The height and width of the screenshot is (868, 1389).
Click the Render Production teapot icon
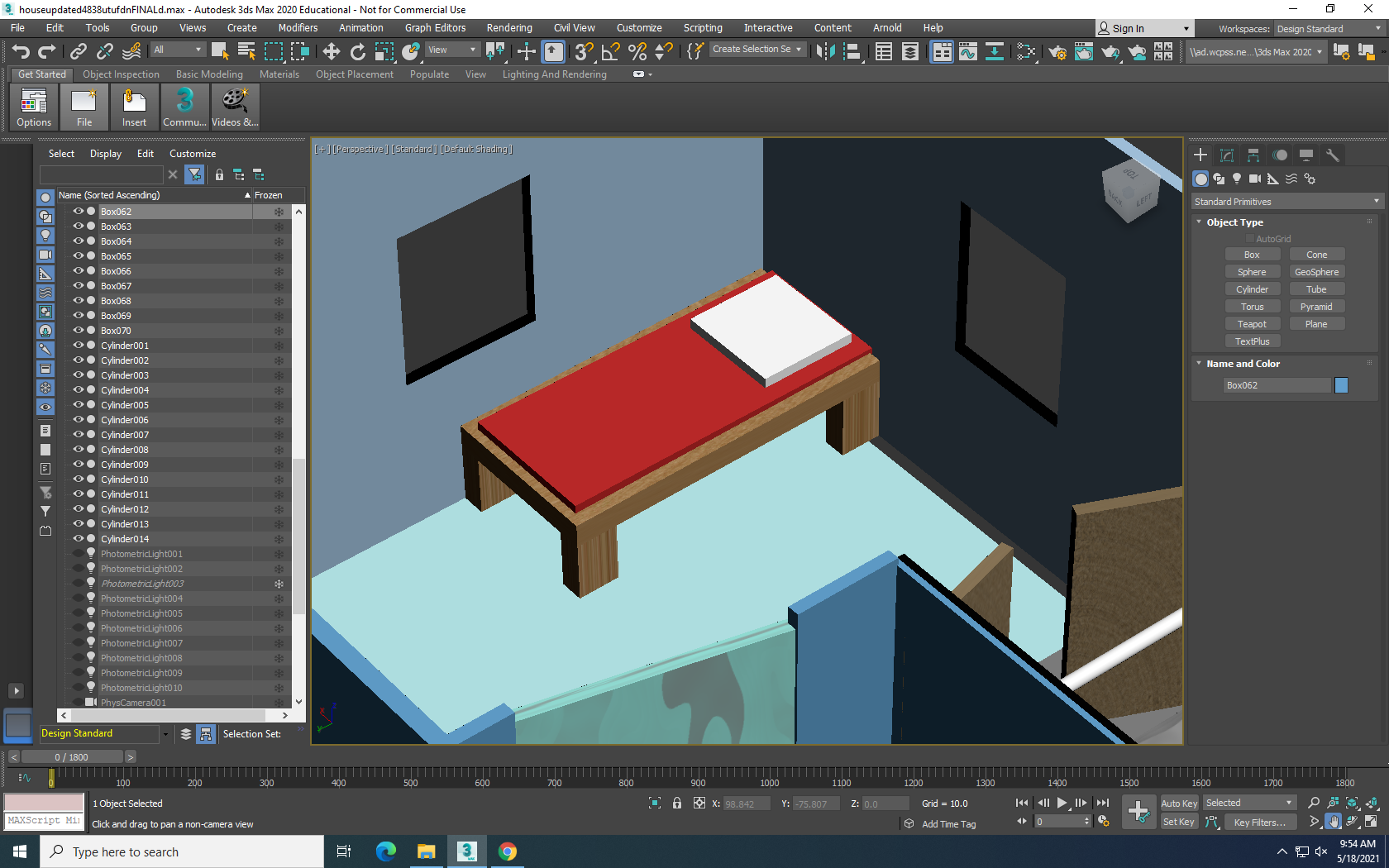(x=1112, y=51)
